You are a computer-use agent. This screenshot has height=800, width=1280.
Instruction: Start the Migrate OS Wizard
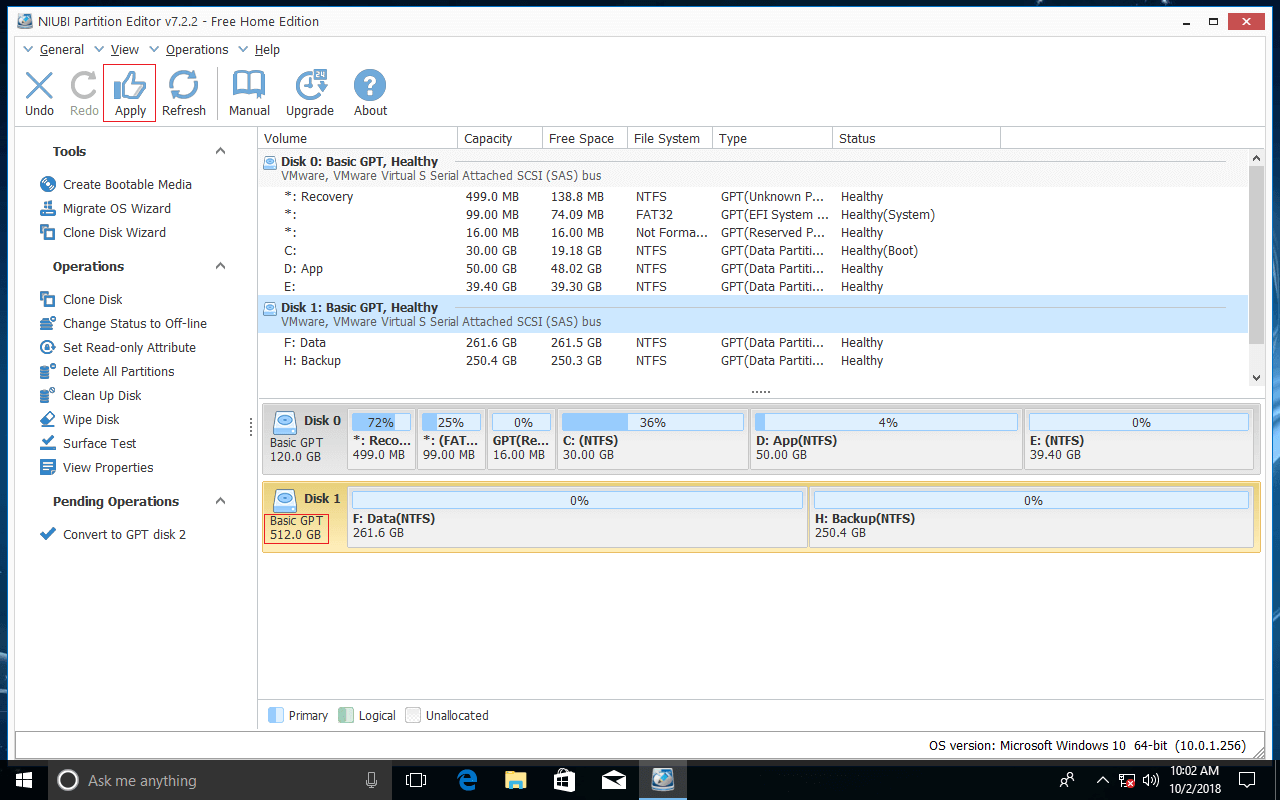(x=116, y=209)
